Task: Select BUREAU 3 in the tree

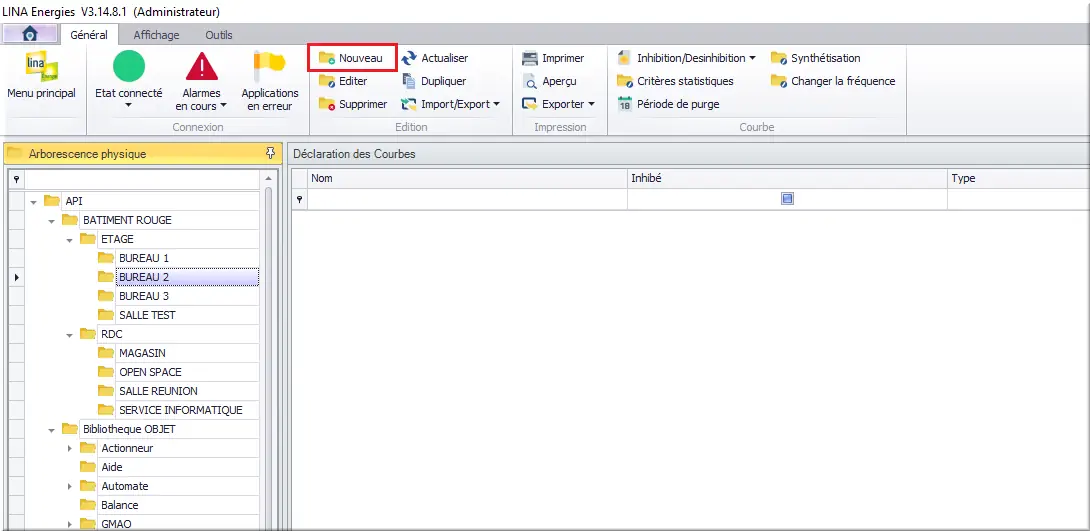Action: (x=144, y=296)
